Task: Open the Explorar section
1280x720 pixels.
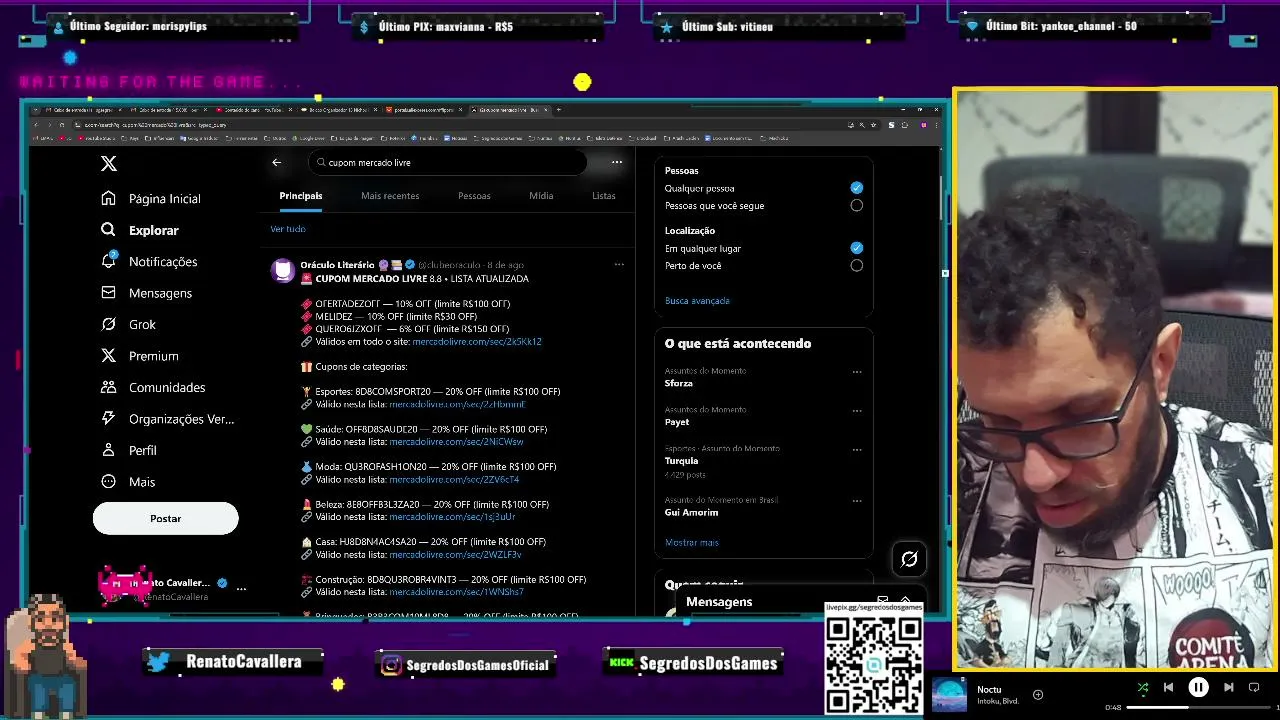Action: (140, 230)
